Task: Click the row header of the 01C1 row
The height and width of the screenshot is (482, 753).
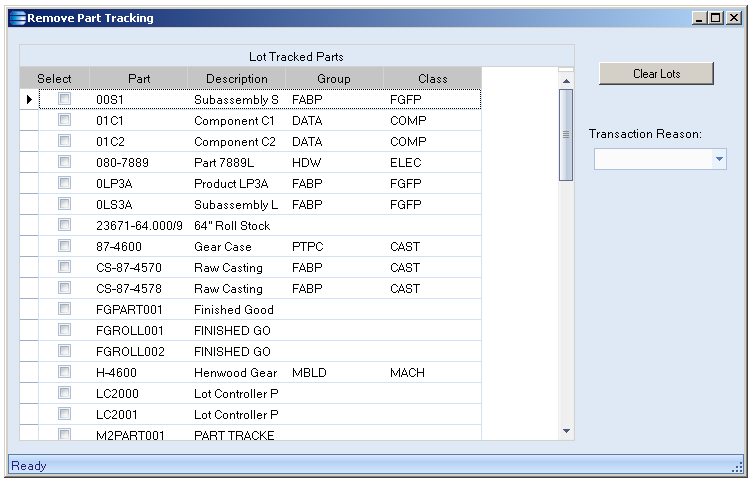Action: pyautogui.click(x=29, y=120)
